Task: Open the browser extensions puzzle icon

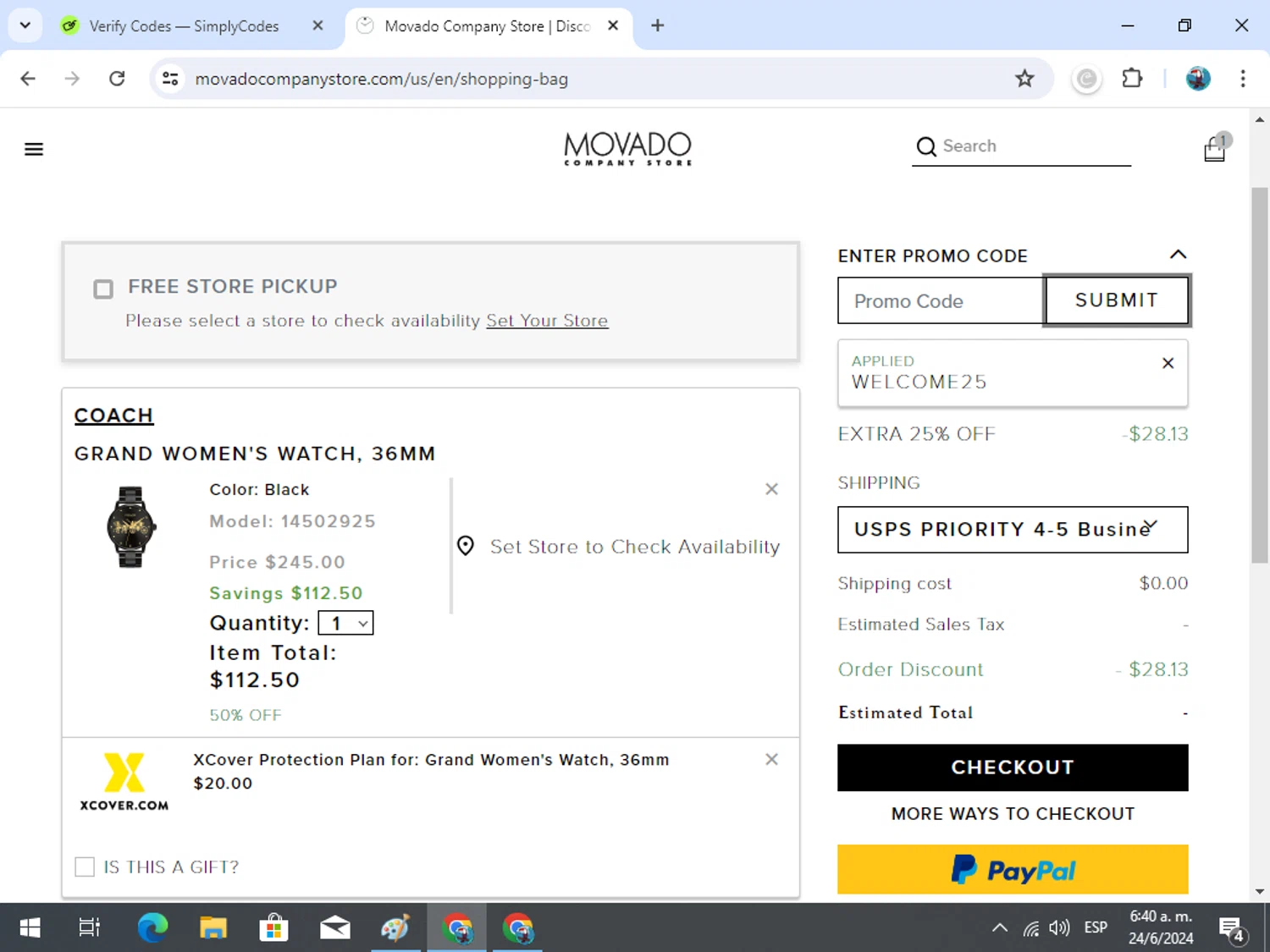Action: [x=1132, y=79]
